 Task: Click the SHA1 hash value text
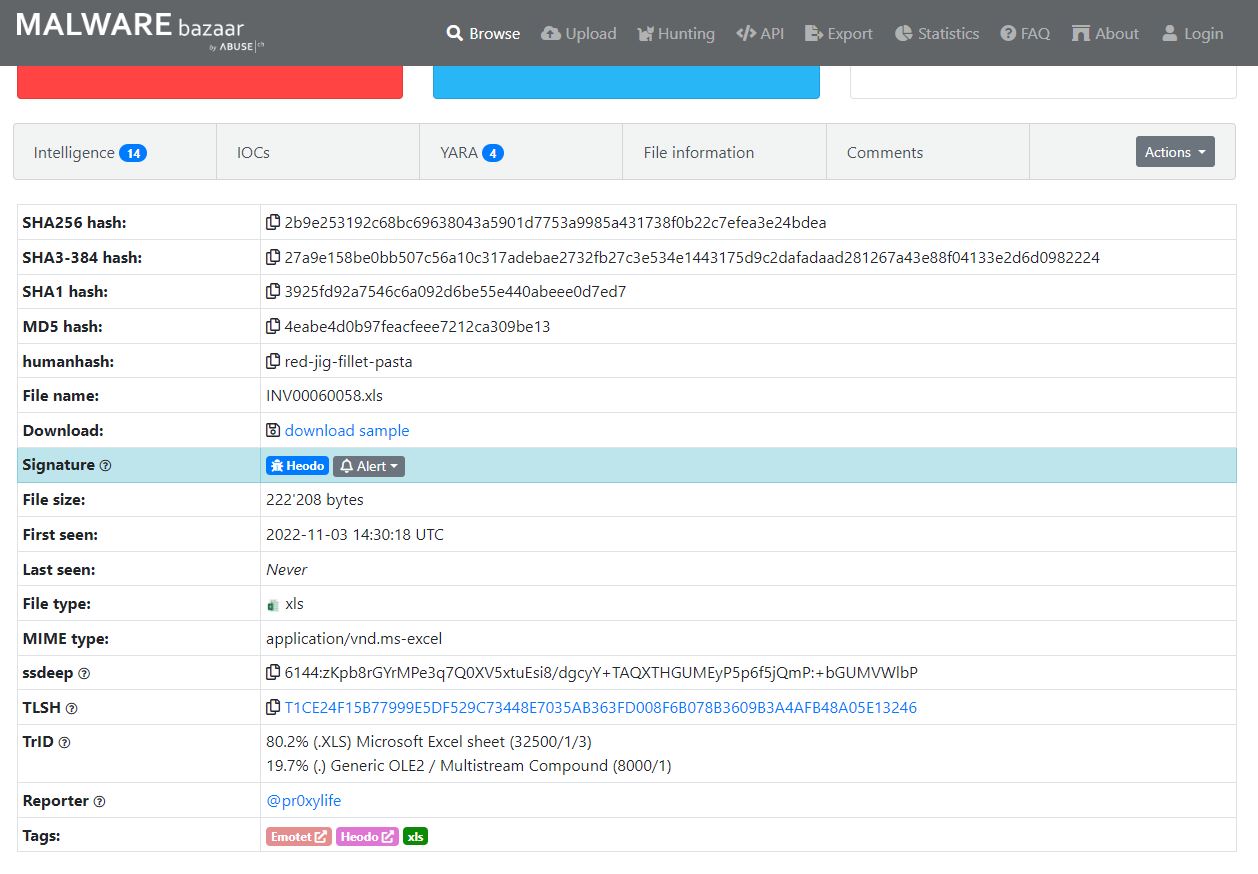tap(455, 292)
